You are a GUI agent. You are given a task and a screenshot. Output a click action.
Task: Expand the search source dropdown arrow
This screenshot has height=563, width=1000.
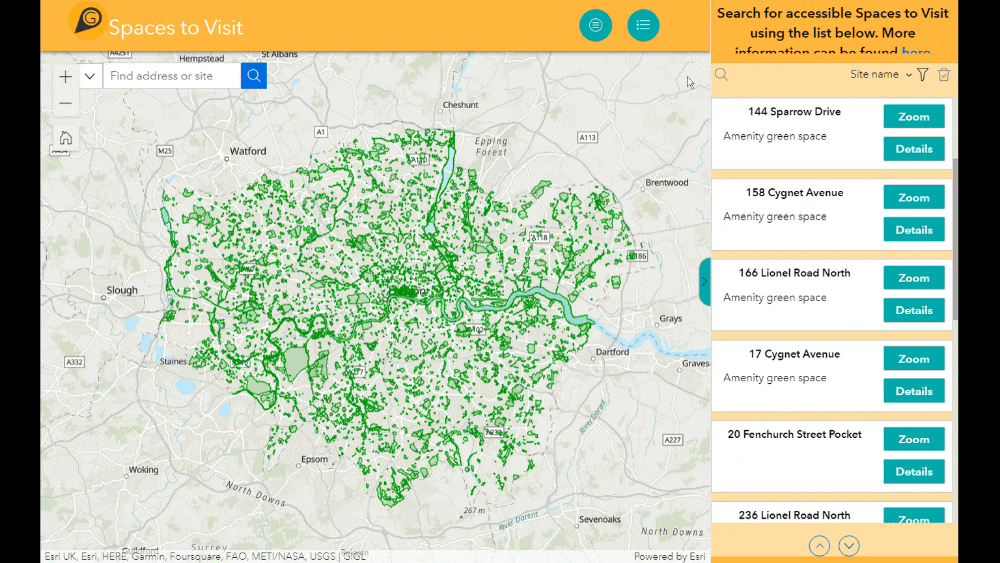(90, 77)
